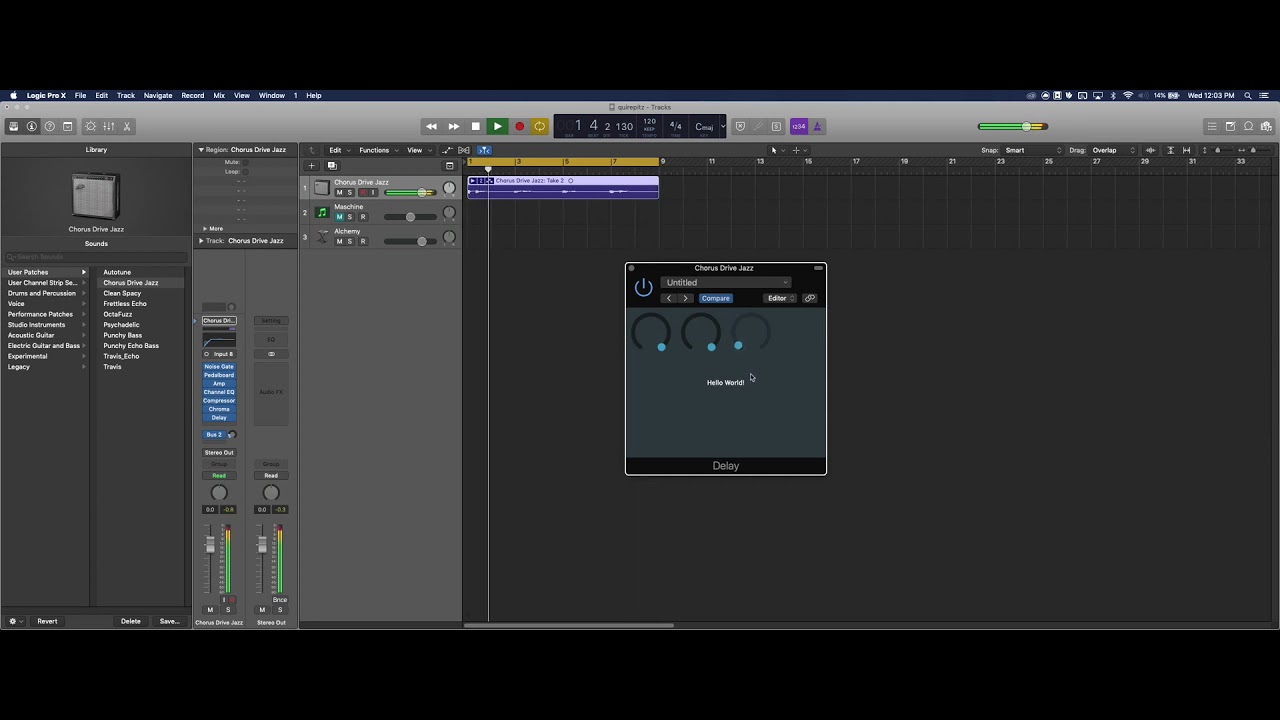Open the tracks area View menu
This screenshot has width=1280, height=720.
pos(418,150)
